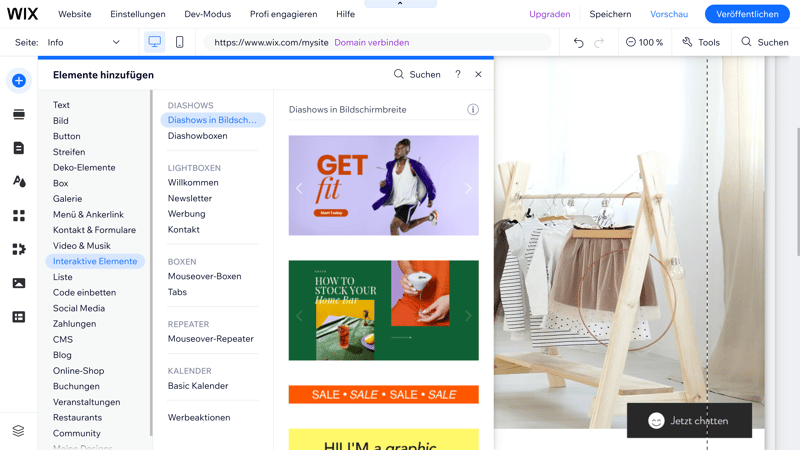
Task: Select Interaktive Elemente category
Action: [x=95, y=261]
